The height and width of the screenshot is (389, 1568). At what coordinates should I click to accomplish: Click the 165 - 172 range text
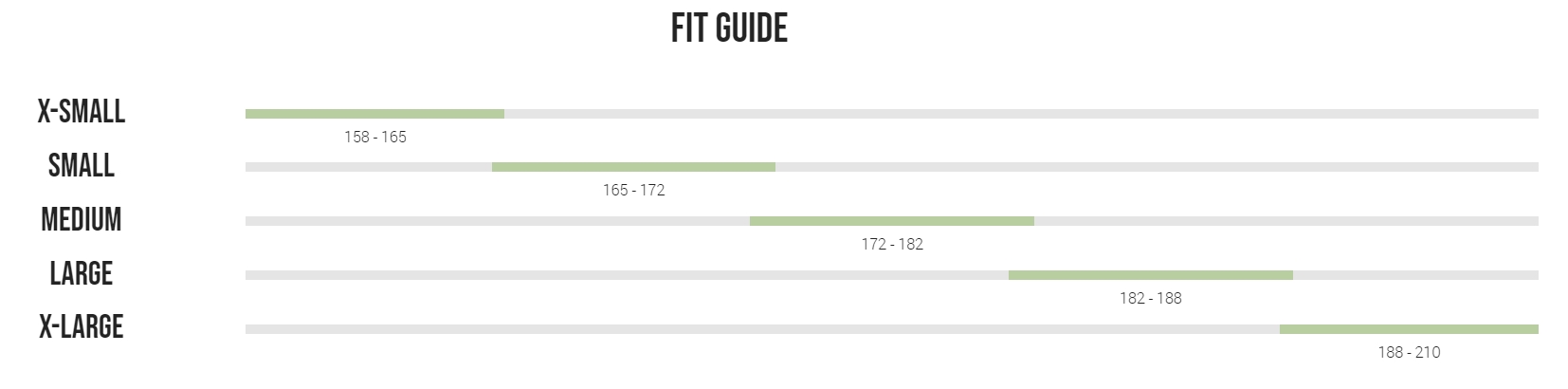click(x=634, y=190)
